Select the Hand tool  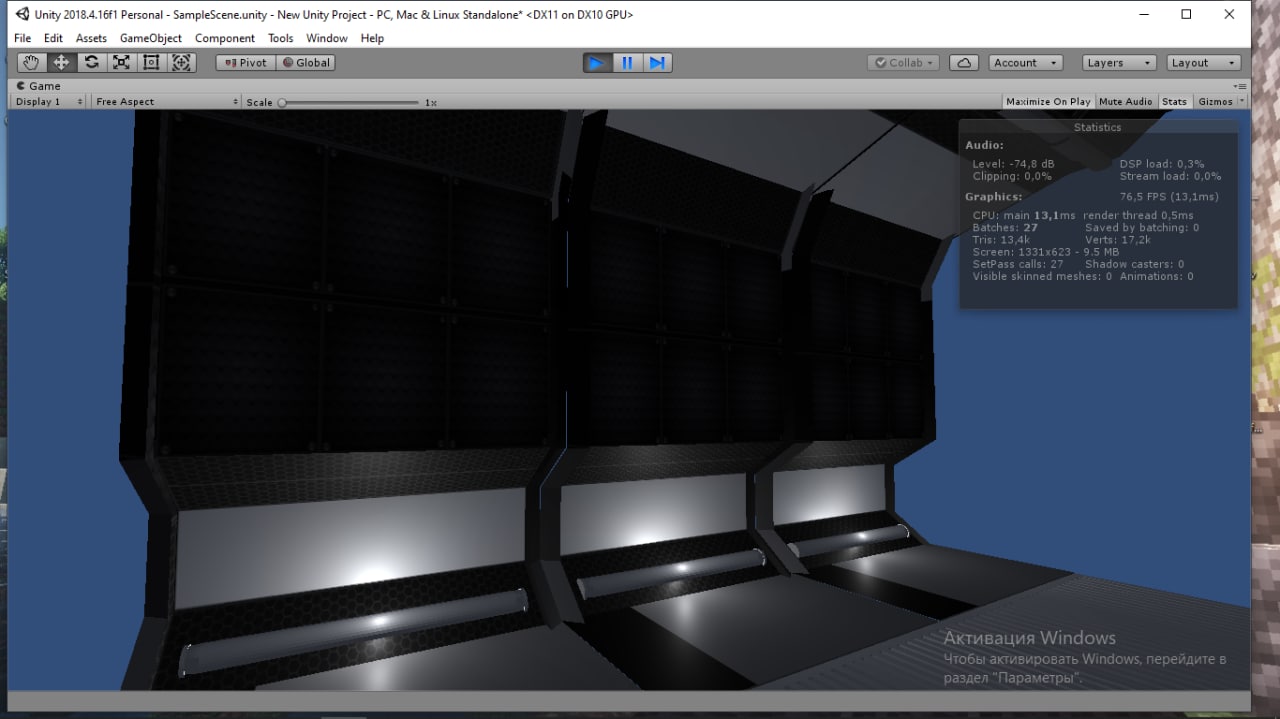pyautogui.click(x=31, y=62)
